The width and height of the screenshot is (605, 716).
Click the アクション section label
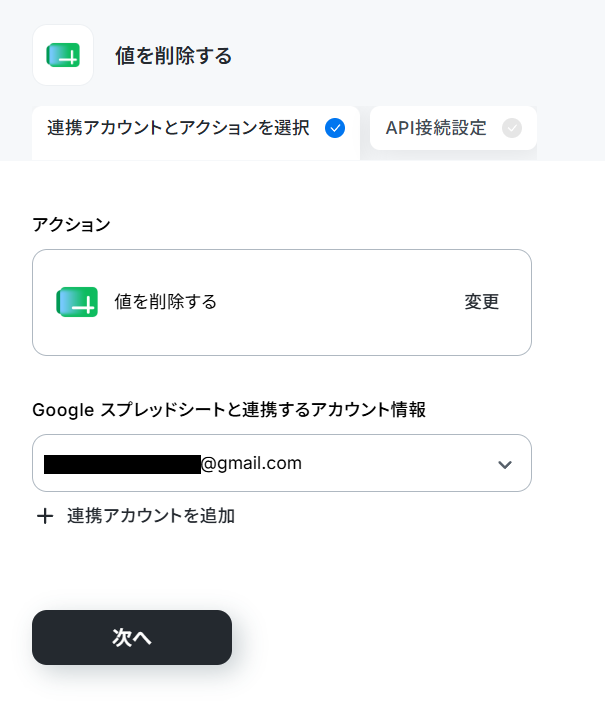coord(71,225)
